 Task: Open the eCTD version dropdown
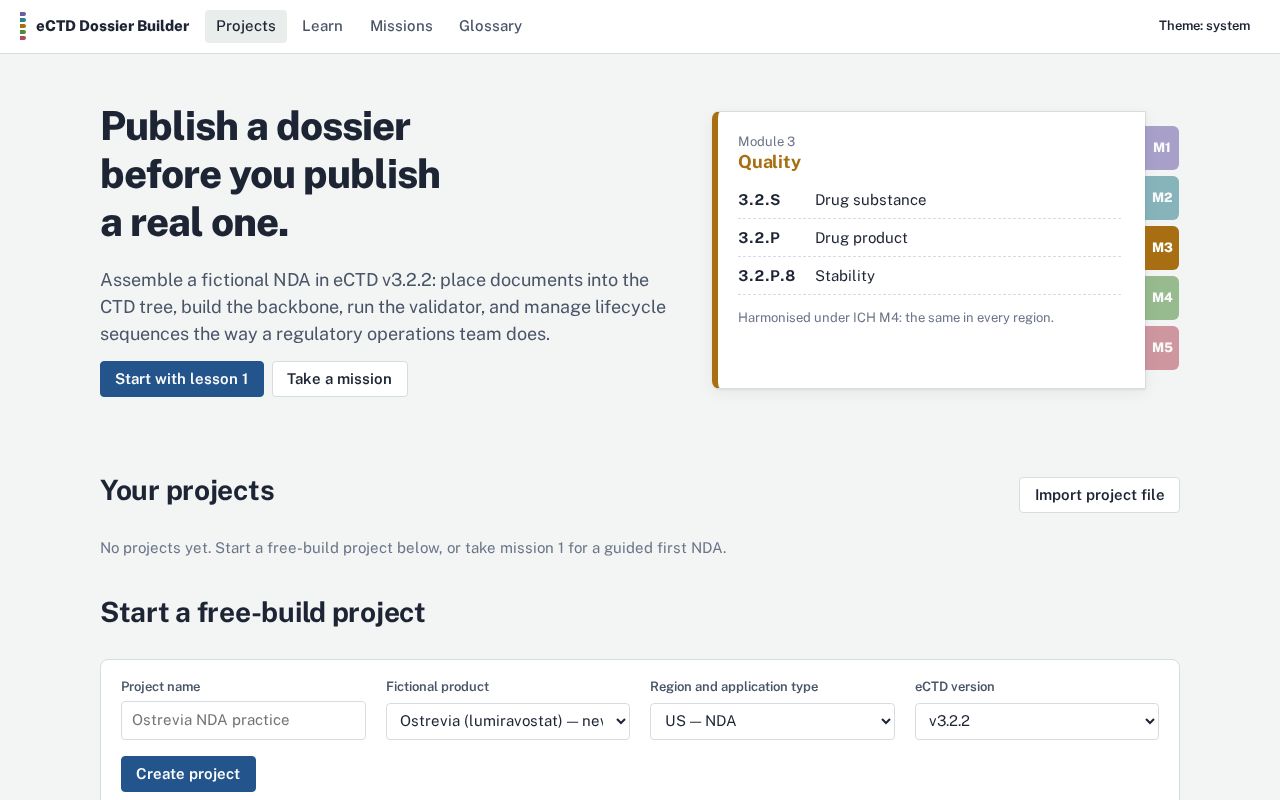[x=1037, y=721]
